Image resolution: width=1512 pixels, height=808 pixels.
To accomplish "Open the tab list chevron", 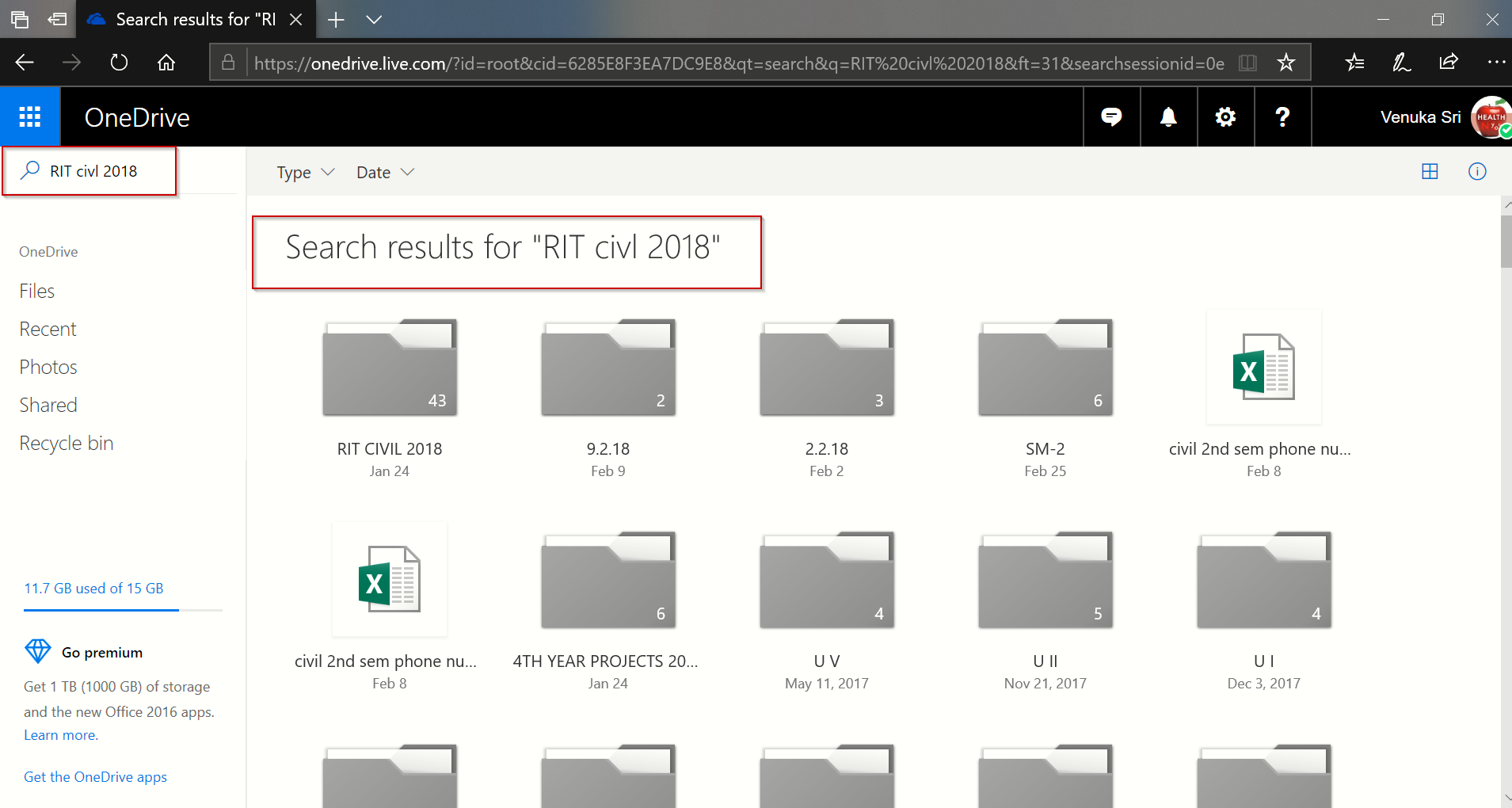I will pos(375,19).
